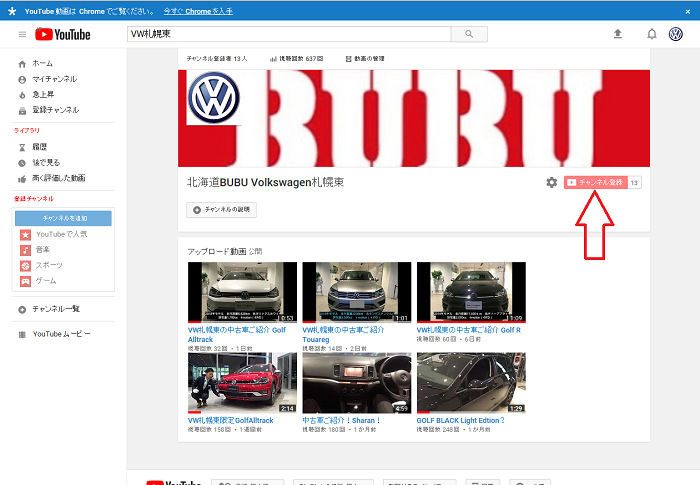Screen dimensions: 700x485
Task: Open チャンネル一覧 browse channels
Action: point(56,309)
